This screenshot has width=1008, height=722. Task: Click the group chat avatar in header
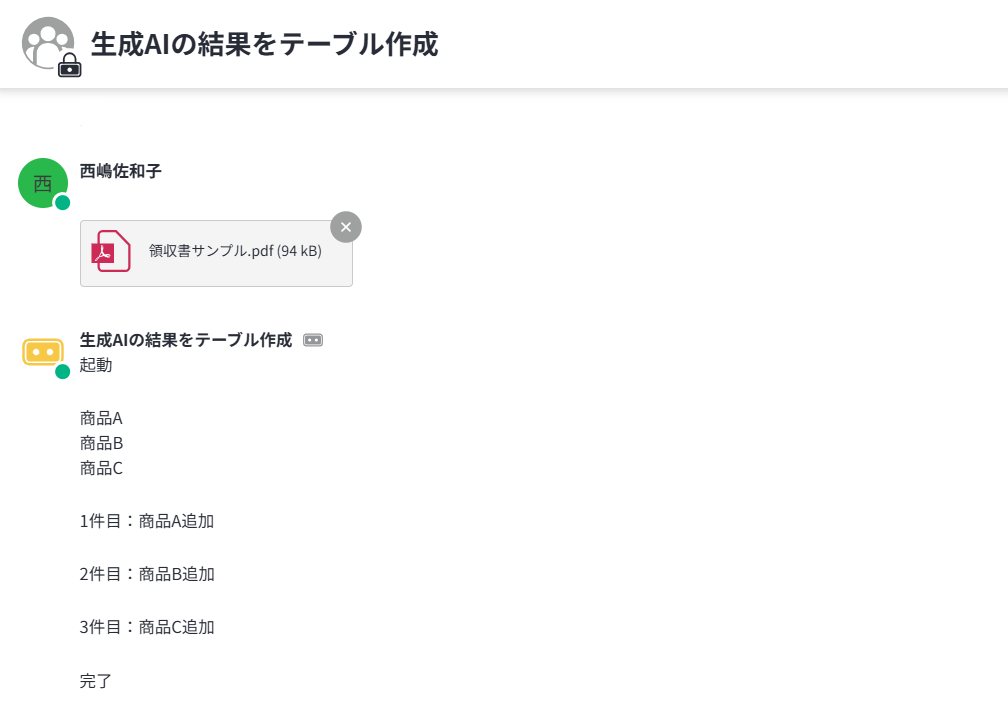47,42
